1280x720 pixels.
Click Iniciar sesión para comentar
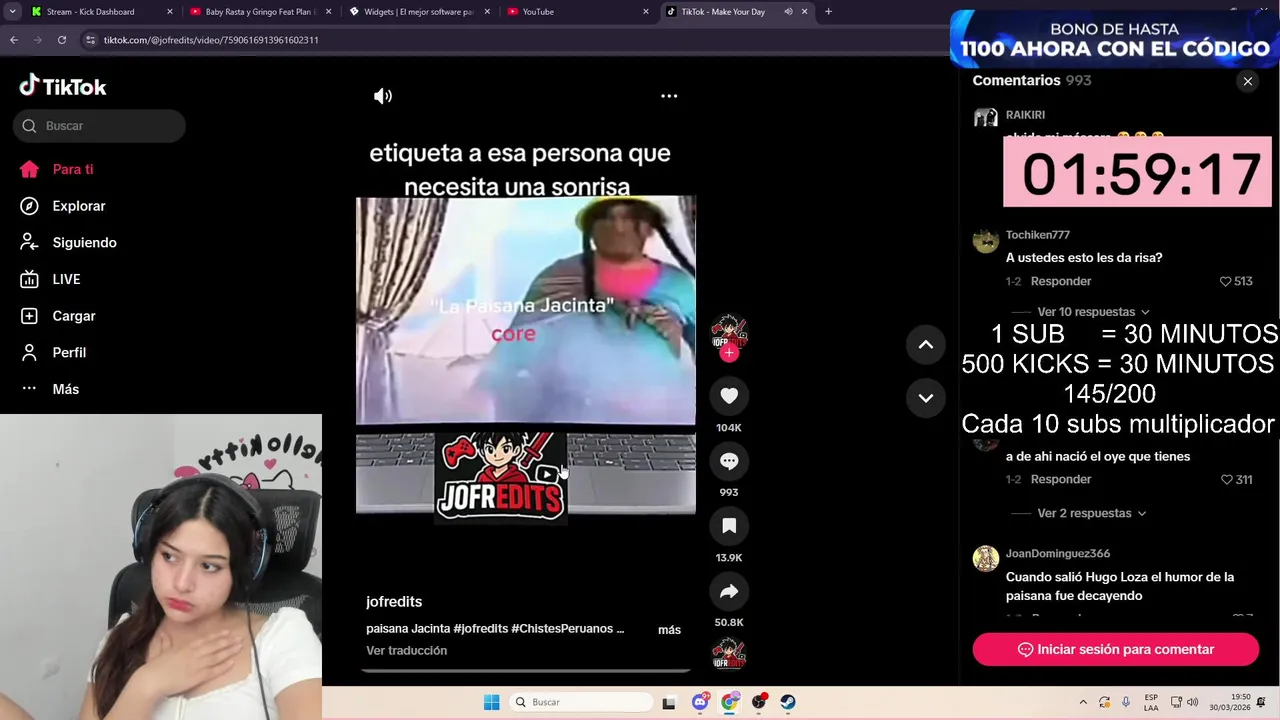click(x=1115, y=649)
